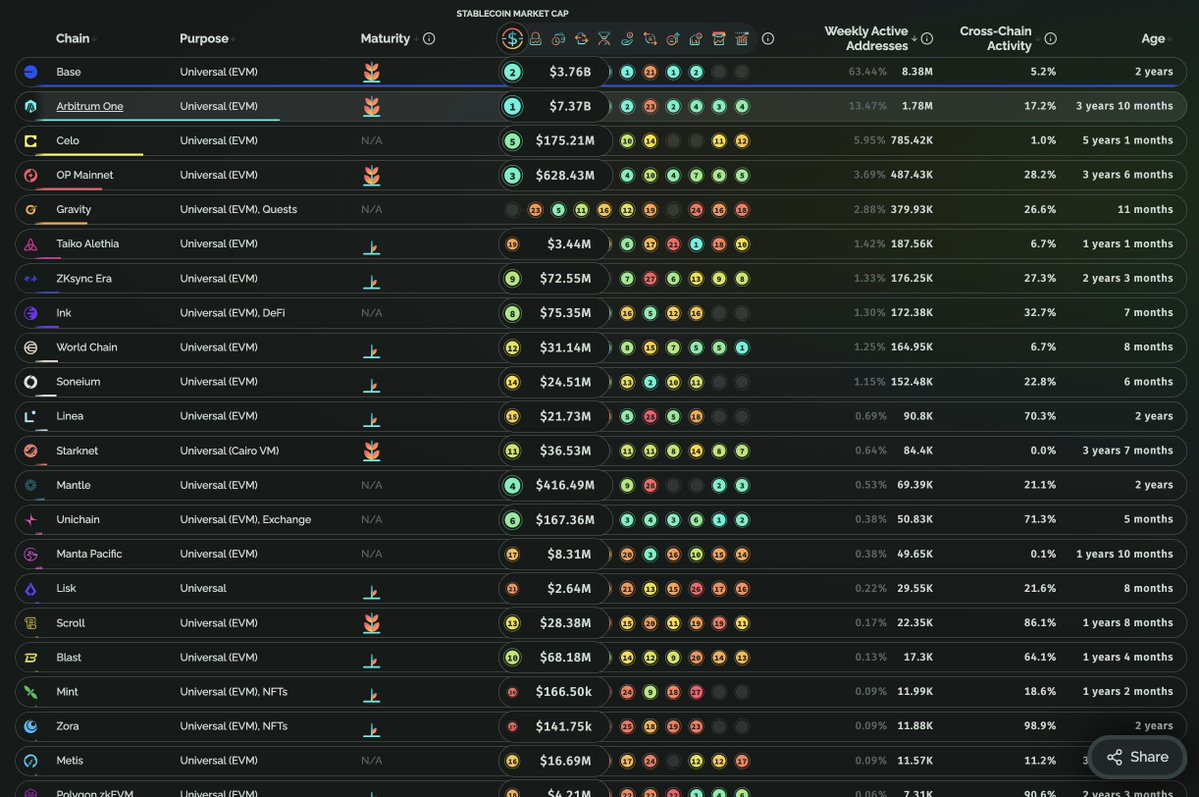Click stablecoin rank badge 1 beside $7.37B

[x=512, y=106]
